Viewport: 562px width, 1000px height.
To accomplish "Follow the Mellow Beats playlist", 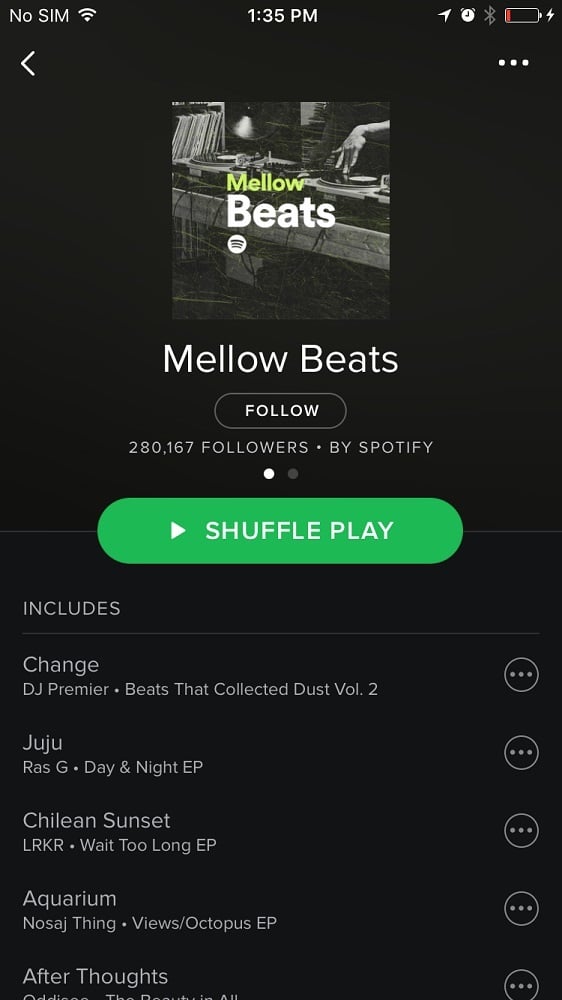I will (x=281, y=411).
